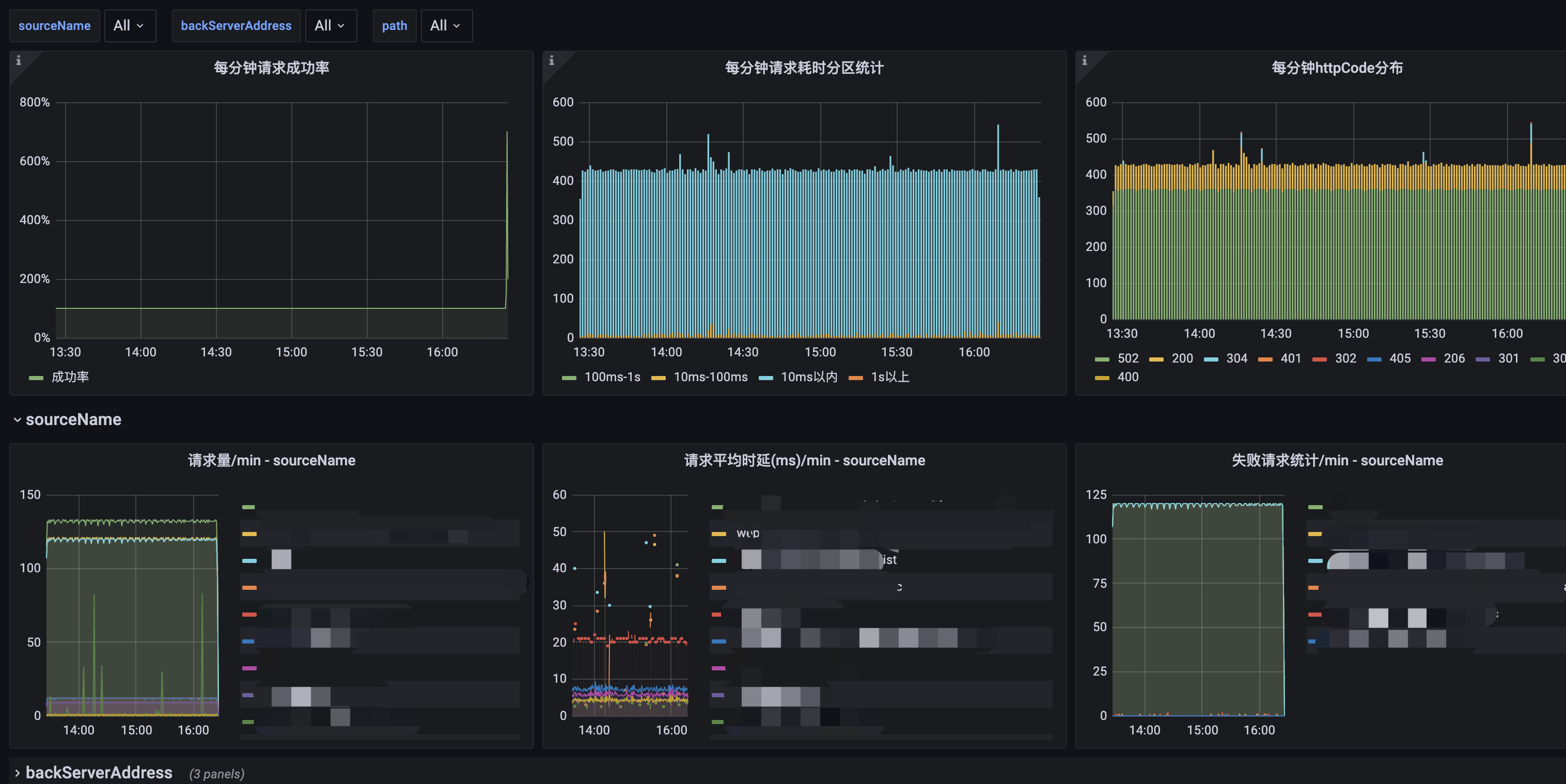Toggle the 10ms-100ms legend series

[700, 377]
